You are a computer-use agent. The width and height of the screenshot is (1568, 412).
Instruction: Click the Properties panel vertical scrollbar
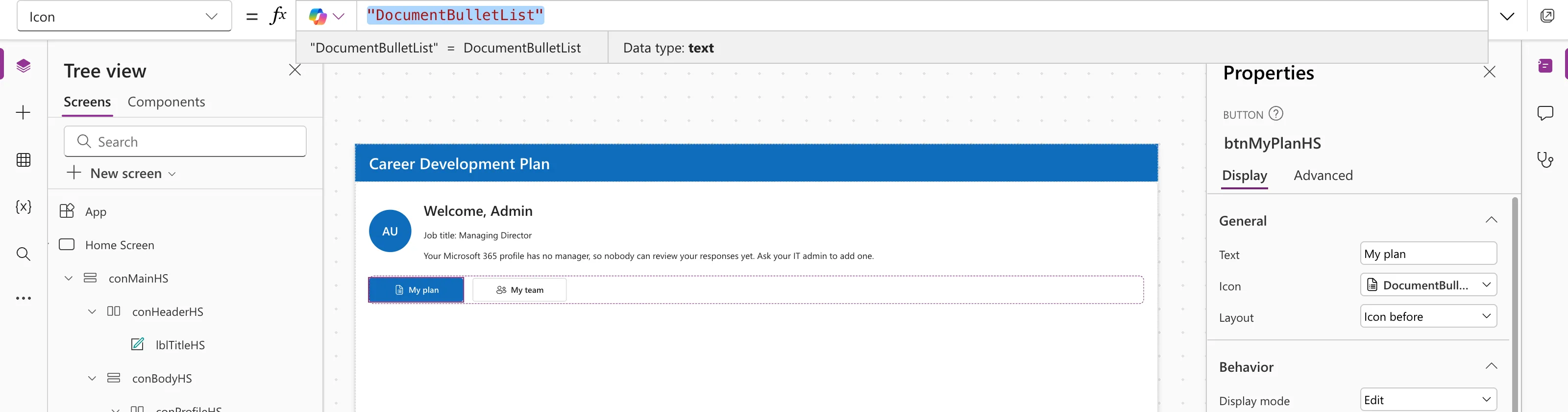pyautogui.click(x=1515, y=304)
